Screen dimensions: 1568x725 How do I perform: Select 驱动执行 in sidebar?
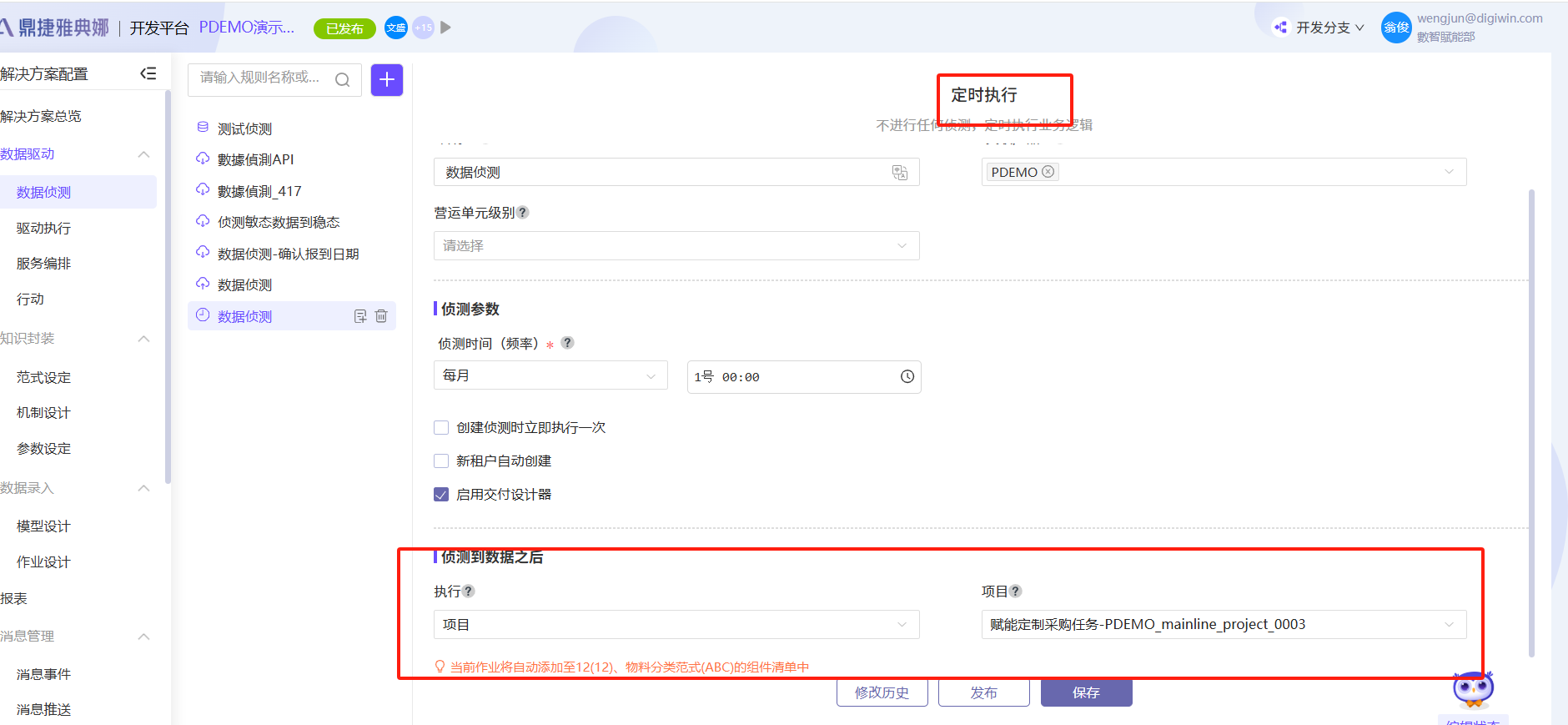point(43,228)
